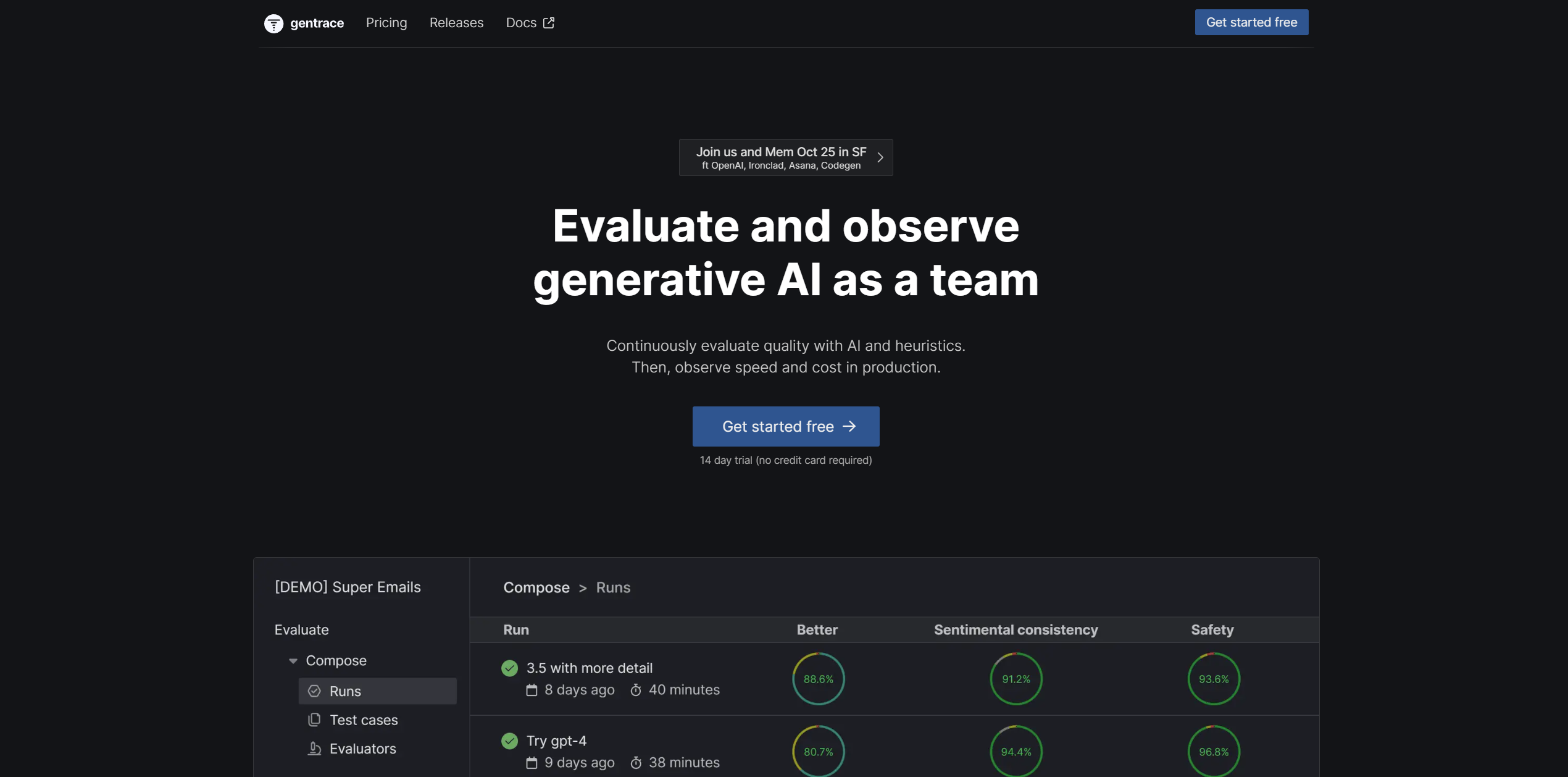Click the Evaluators microscope icon
1568x777 pixels.
tap(314, 748)
